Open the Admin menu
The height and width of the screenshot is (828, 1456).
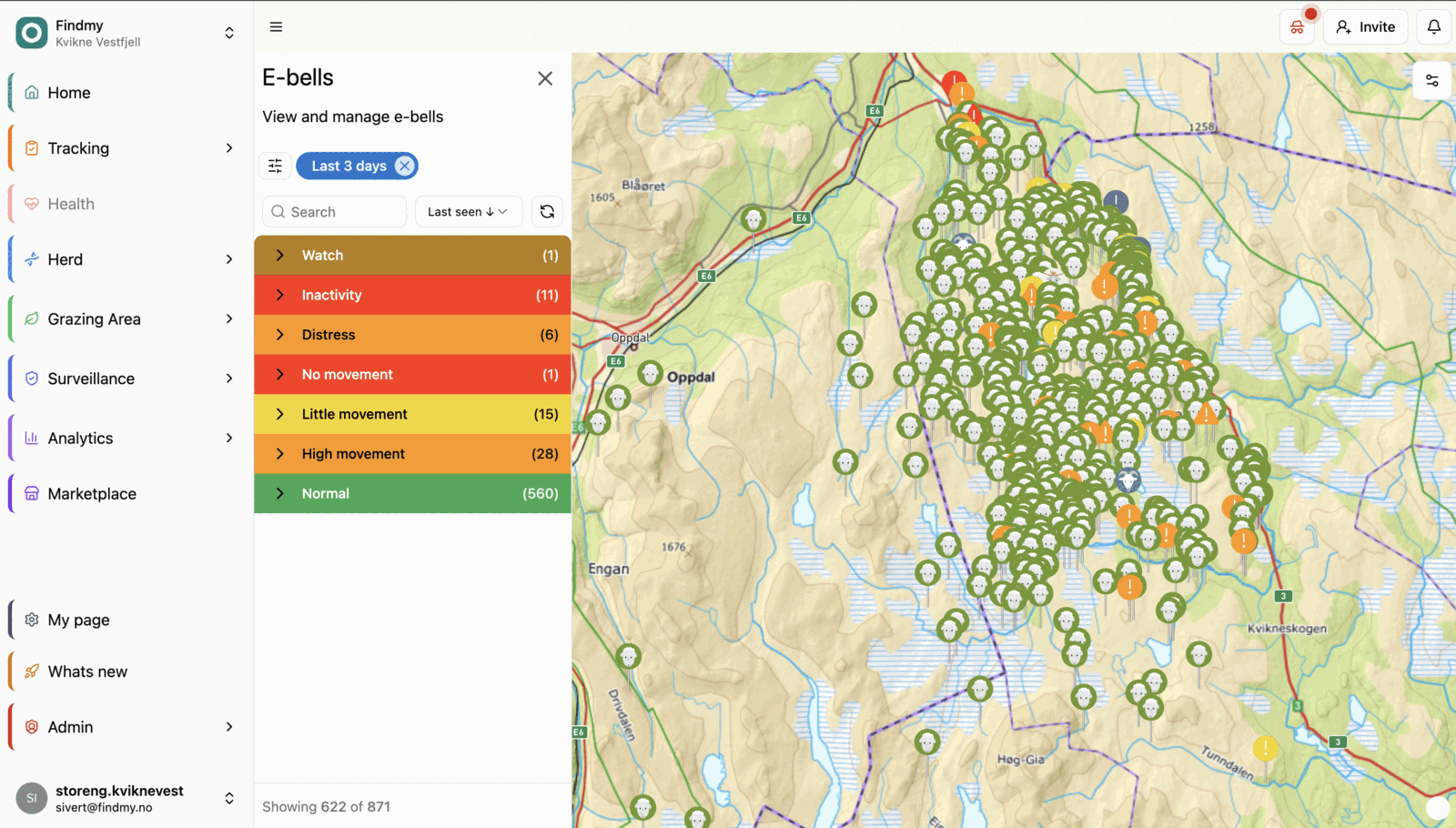126,727
